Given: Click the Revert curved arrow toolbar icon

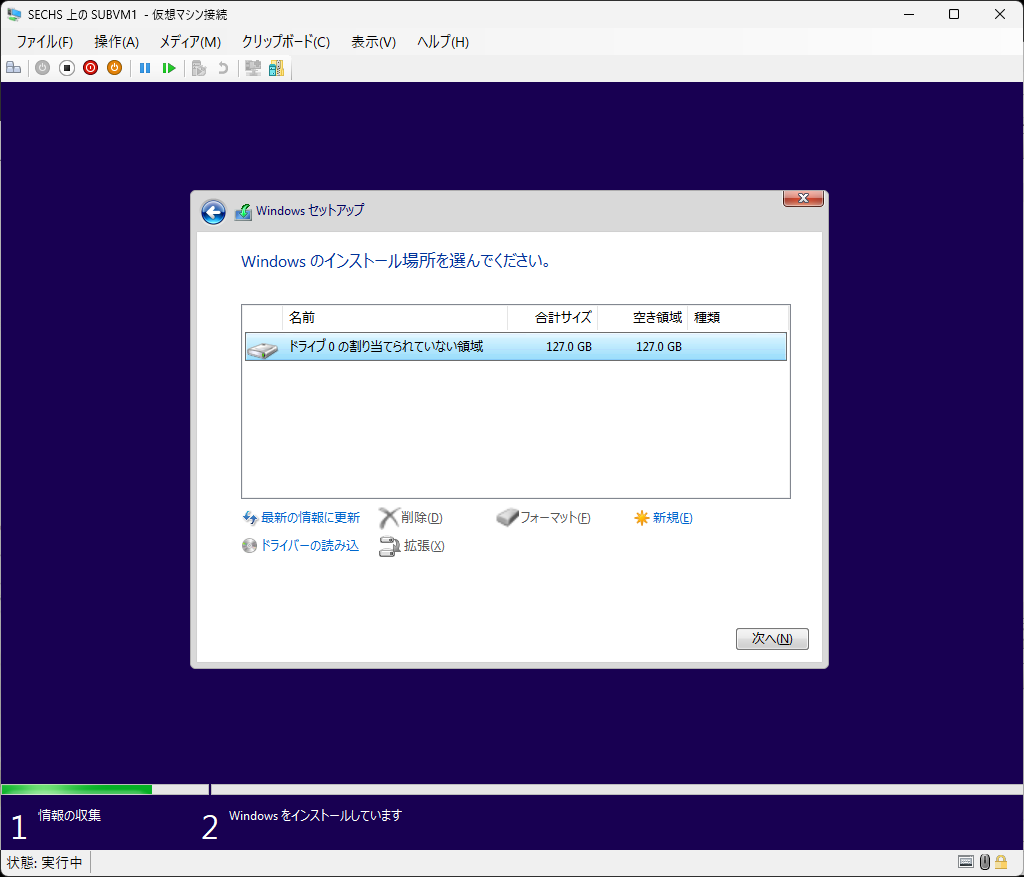Looking at the screenshot, I should click(223, 68).
